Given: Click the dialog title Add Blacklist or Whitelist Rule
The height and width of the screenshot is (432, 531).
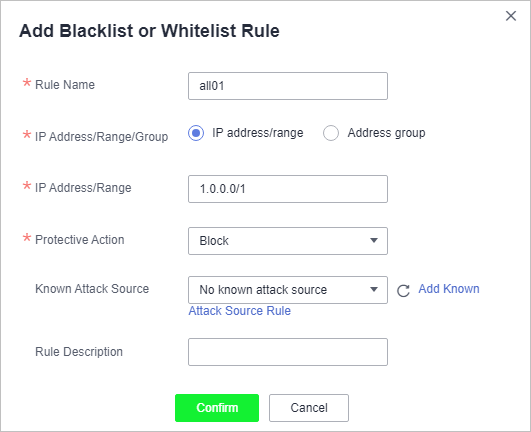Looking at the screenshot, I should coord(149,31).
